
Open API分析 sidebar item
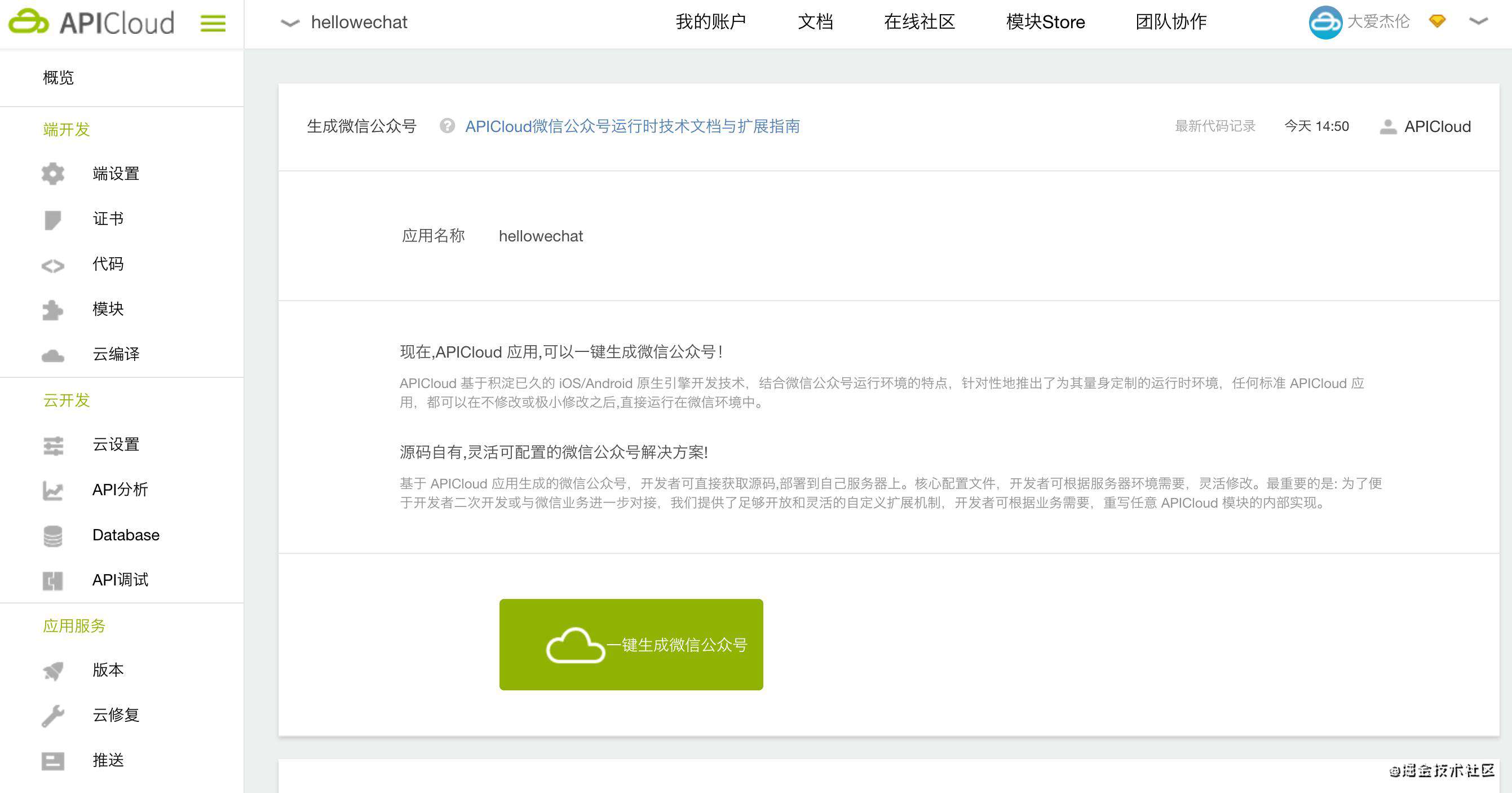pos(120,490)
